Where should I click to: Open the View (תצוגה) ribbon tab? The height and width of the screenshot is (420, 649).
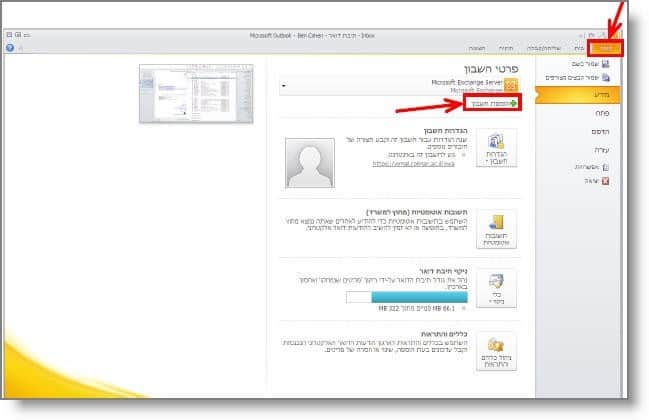pyautogui.click(x=477, y=49)
